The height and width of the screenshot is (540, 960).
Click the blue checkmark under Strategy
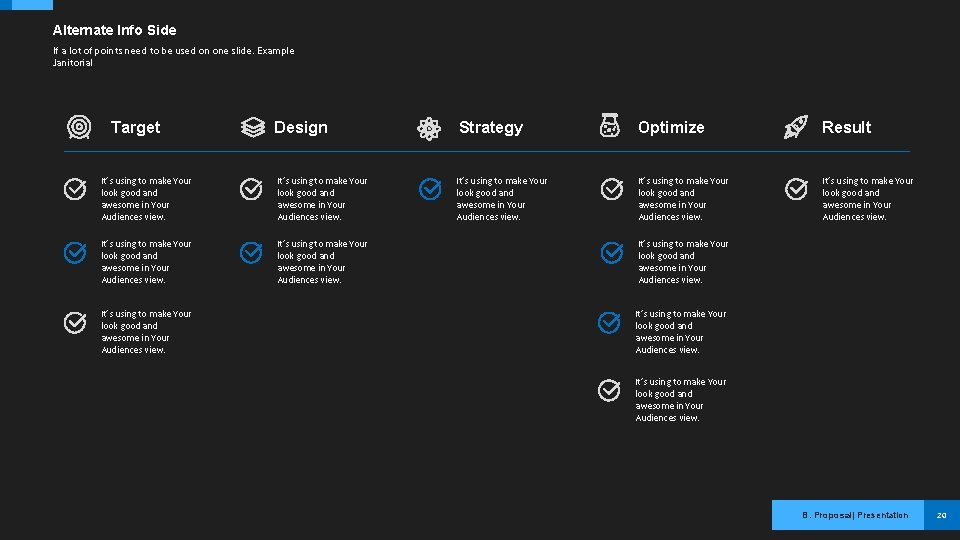429,189
